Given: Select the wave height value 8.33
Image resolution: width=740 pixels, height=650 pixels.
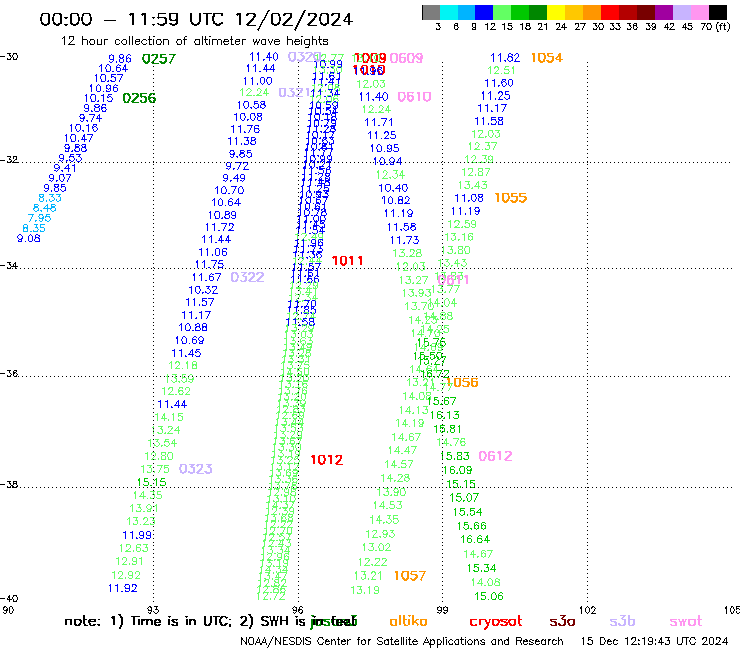Looking at the screenshot, I should tap(50, 198).
